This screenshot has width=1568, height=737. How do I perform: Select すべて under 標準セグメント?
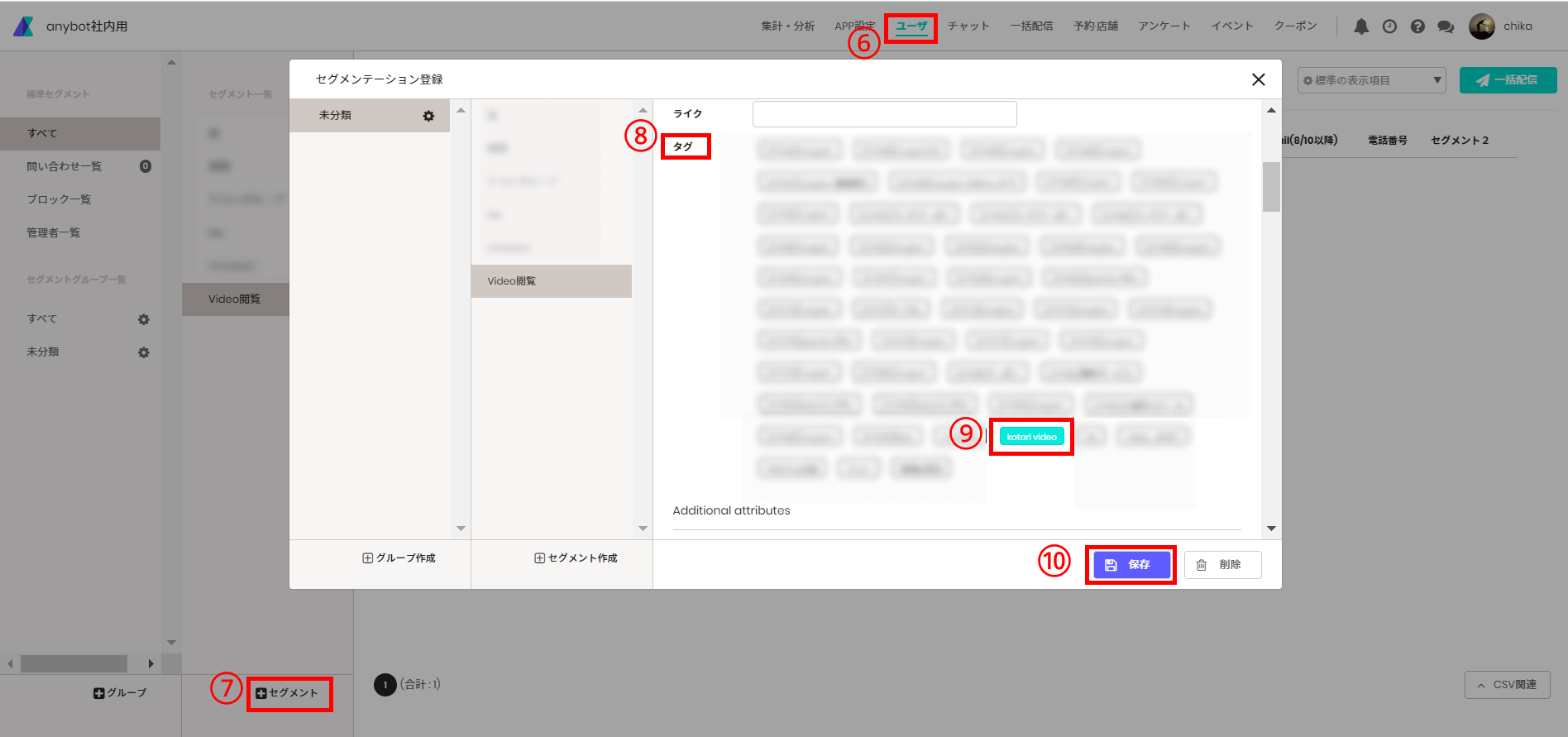80,134
